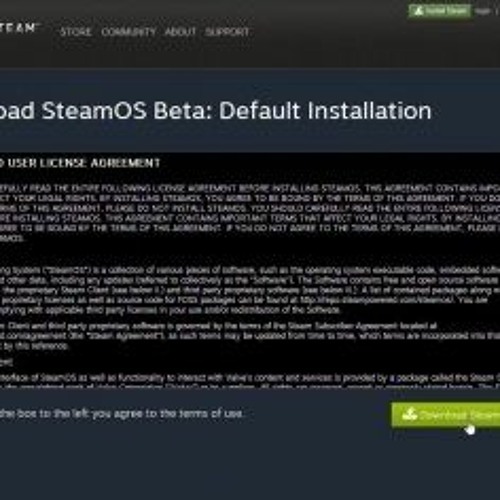
Task: Click the USER LICENSE AGREEMENT heading
Action: (x=80, y=163)
